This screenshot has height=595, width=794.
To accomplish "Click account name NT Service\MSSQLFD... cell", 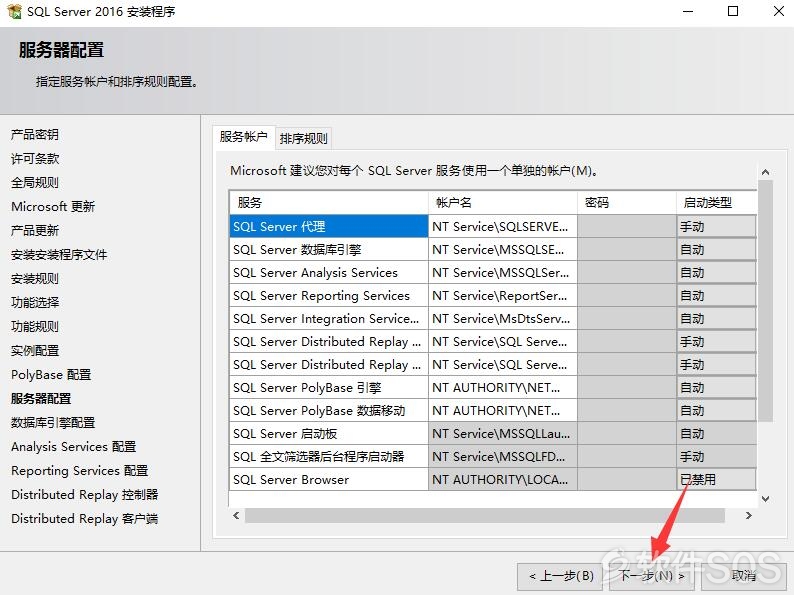I will [x=503, y=457].
